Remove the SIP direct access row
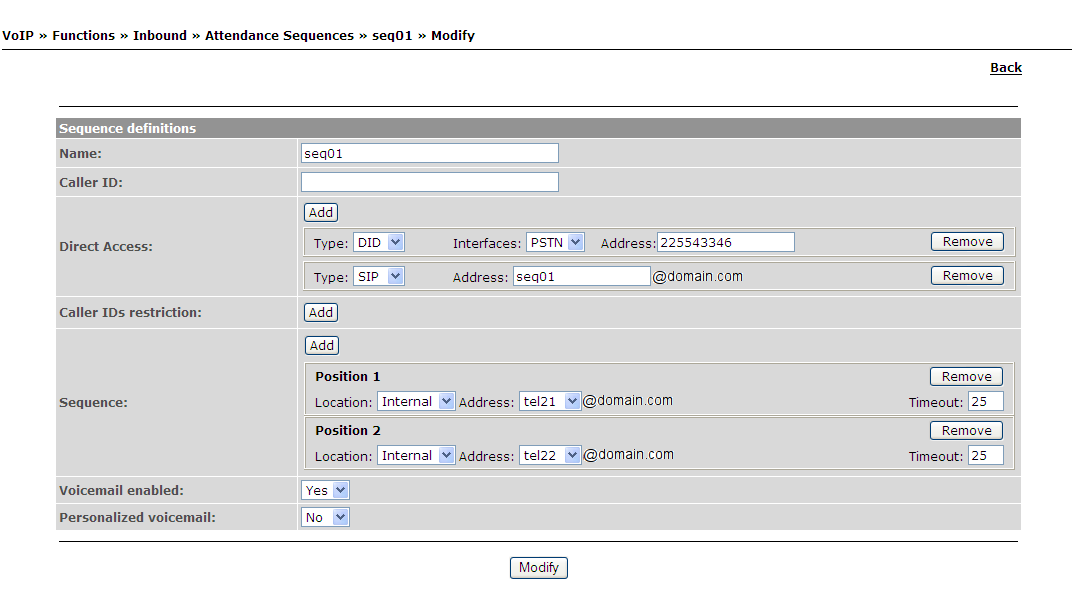The image size is (1072, 610). point(967,276)
